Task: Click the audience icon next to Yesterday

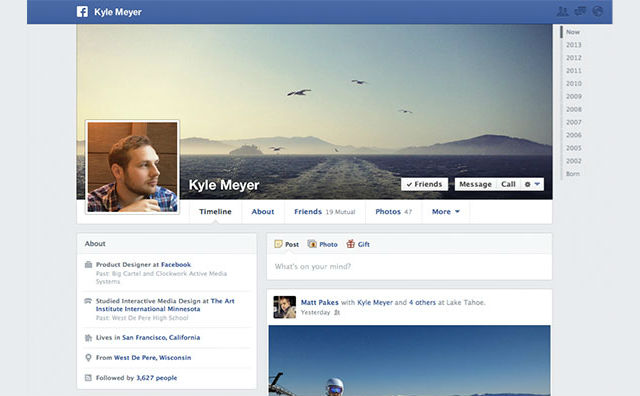Action: [x=337, y=312]
